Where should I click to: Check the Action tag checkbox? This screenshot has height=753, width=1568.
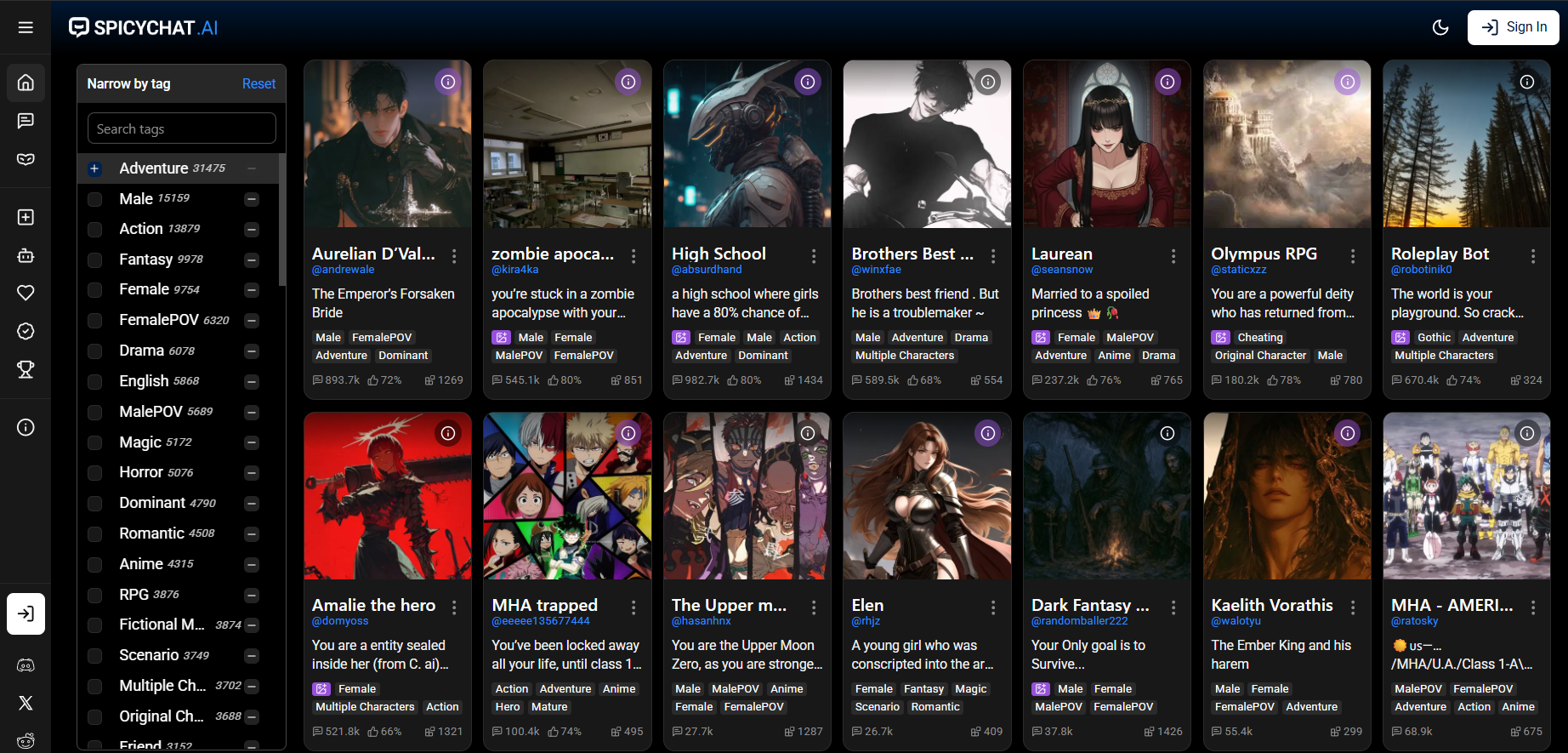pyautogui.click(x=95, y=230)
